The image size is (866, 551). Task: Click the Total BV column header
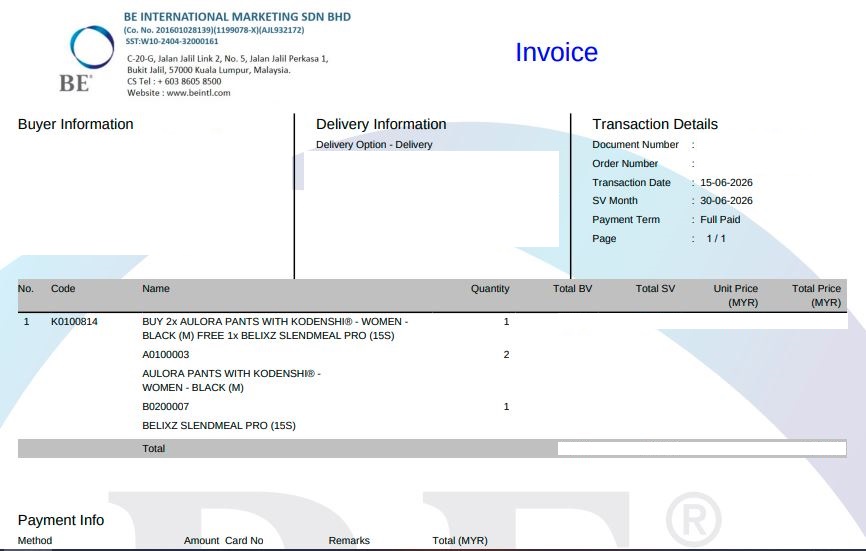[572, 288]
